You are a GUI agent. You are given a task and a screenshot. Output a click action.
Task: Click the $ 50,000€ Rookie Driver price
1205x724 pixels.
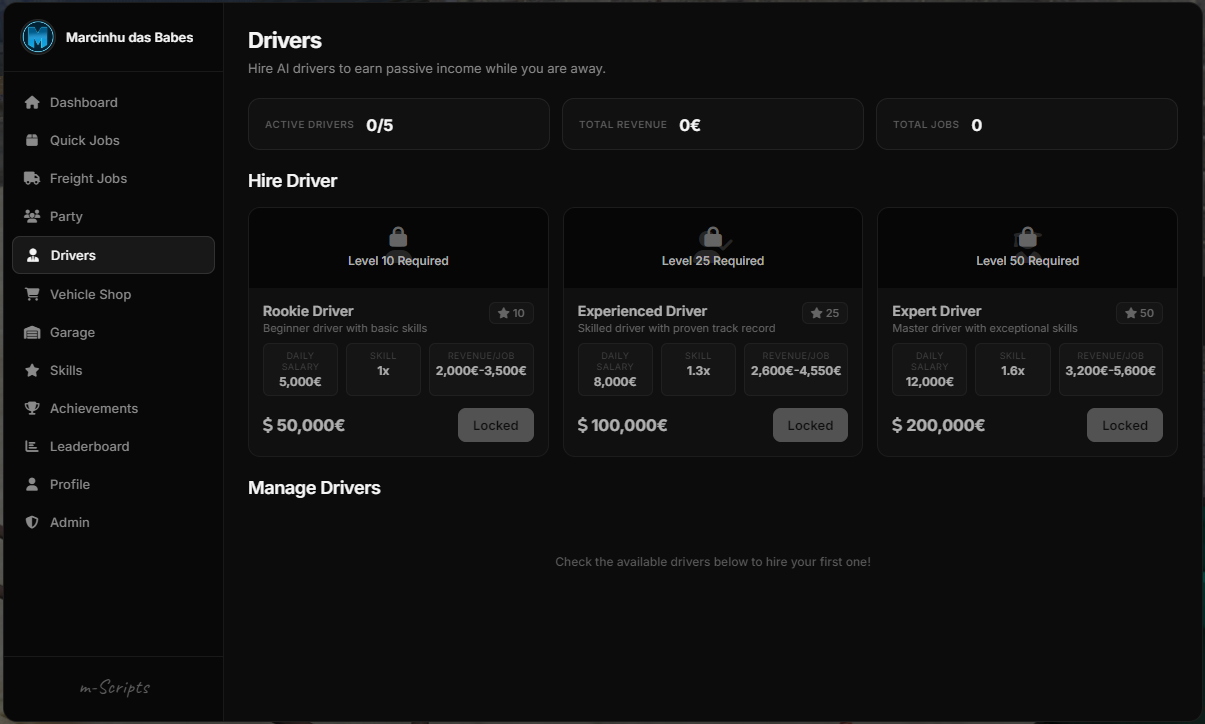click(304, 425)
